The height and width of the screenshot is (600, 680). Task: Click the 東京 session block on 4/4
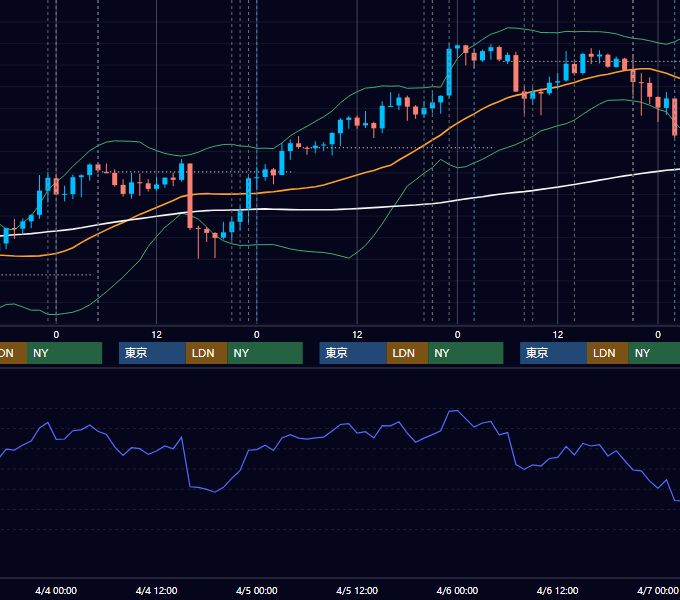(152, 353)
